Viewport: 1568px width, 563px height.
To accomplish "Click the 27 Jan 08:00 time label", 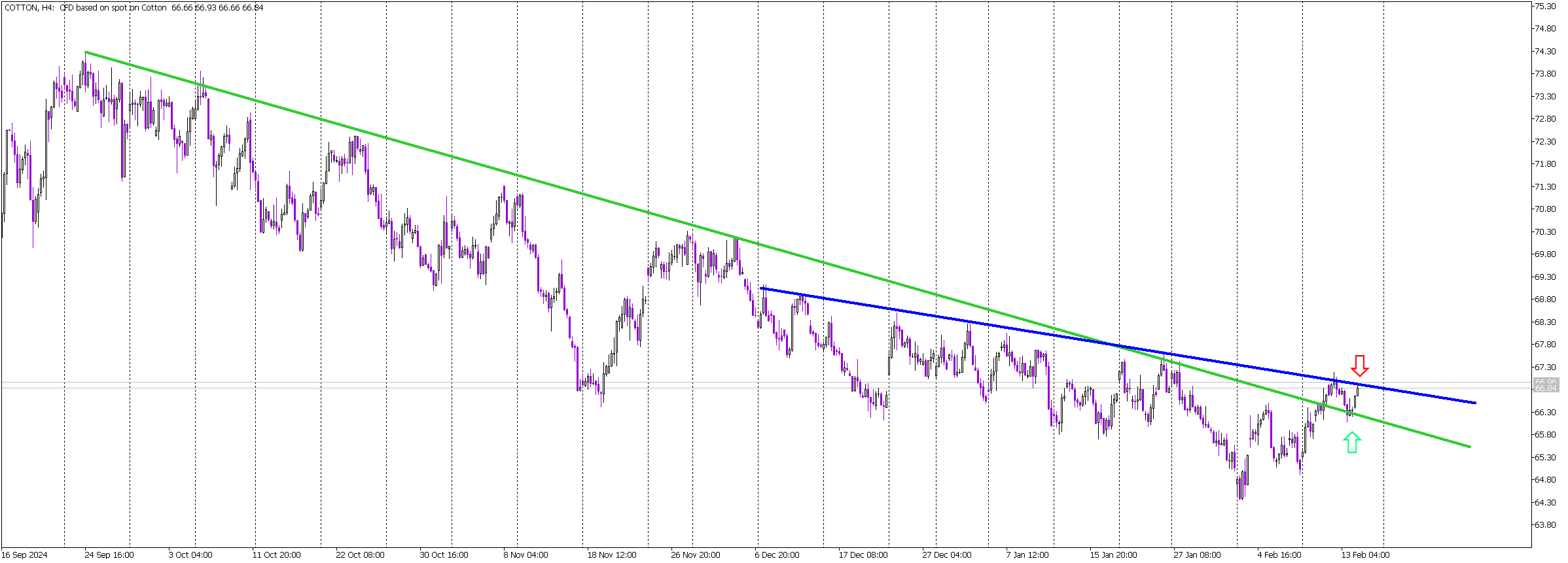I will point(1198,555).
